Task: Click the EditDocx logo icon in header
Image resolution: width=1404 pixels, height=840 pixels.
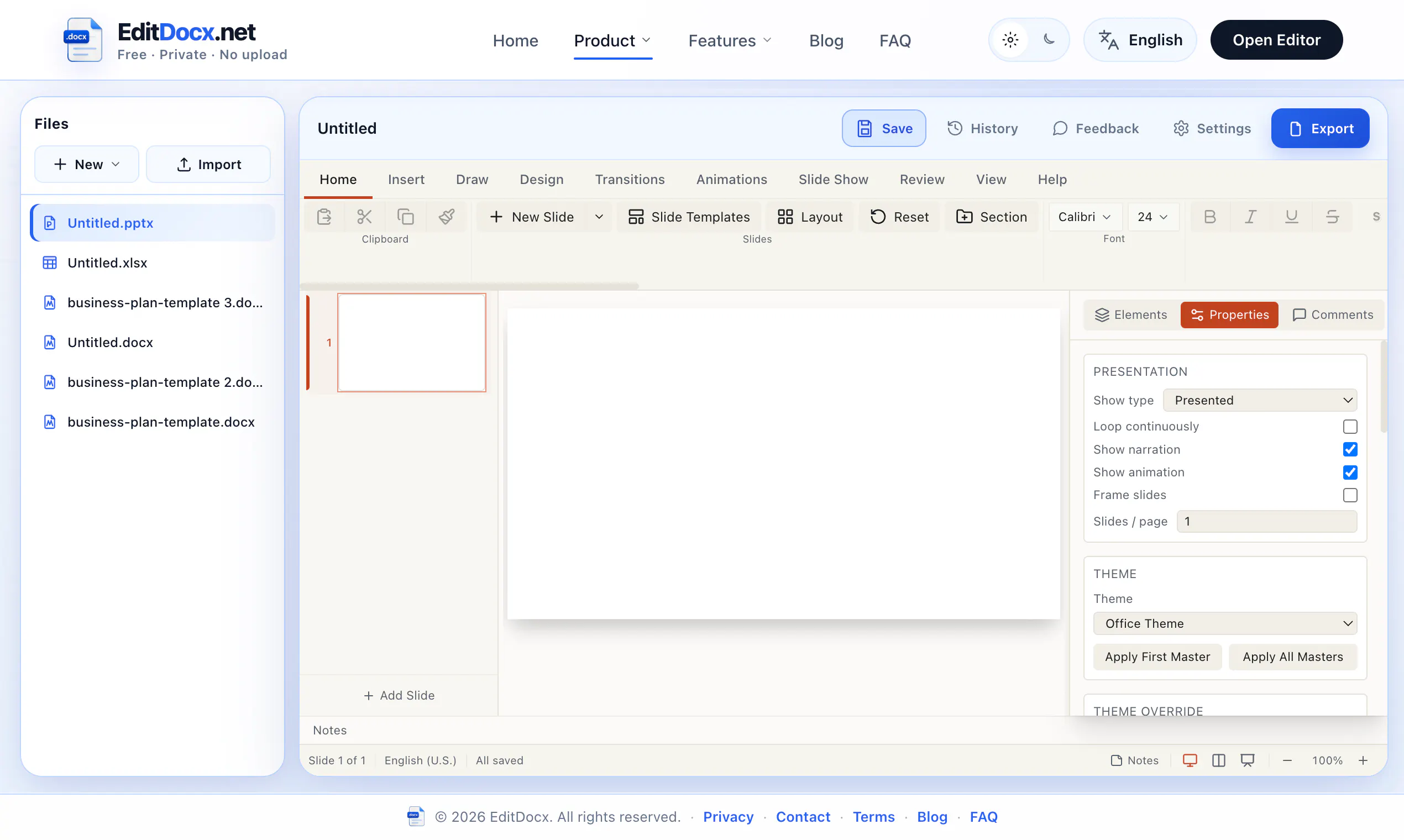Action: [83, 40]
